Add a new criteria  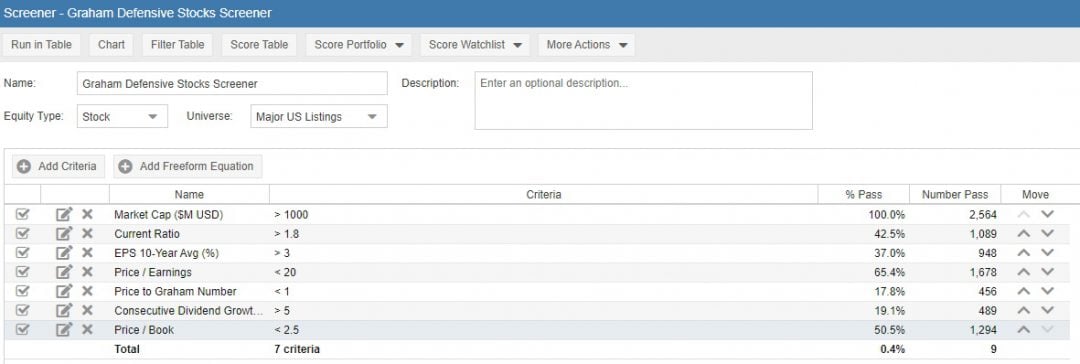coord(58,166)
